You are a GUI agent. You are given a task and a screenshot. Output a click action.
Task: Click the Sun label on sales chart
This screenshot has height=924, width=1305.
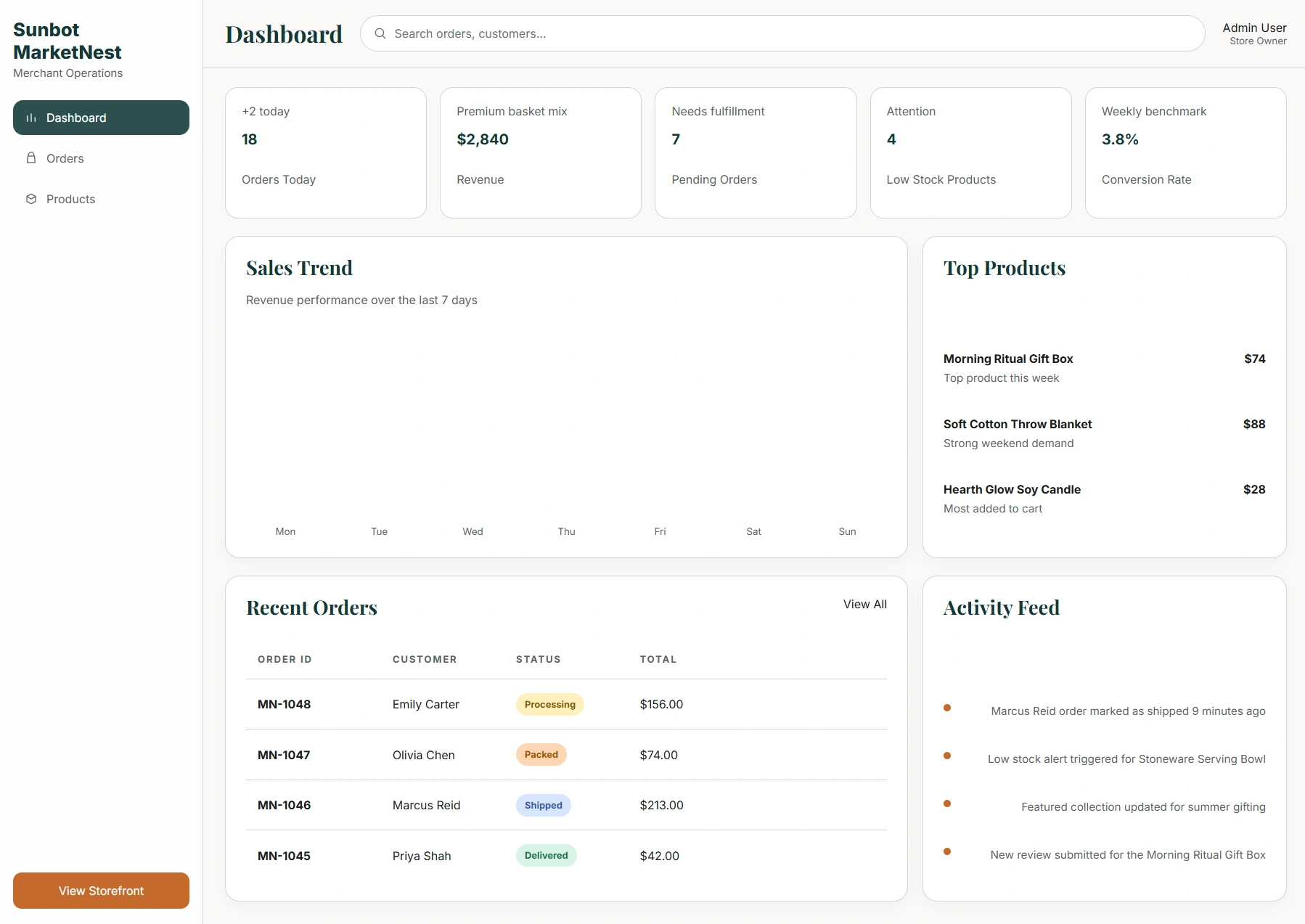click(x=847, y=531)
